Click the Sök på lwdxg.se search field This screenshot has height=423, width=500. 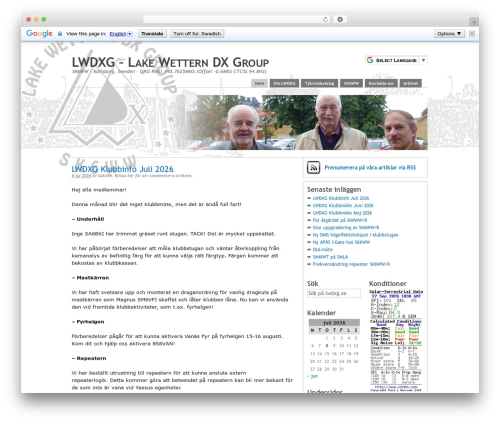tap(334, 293)
